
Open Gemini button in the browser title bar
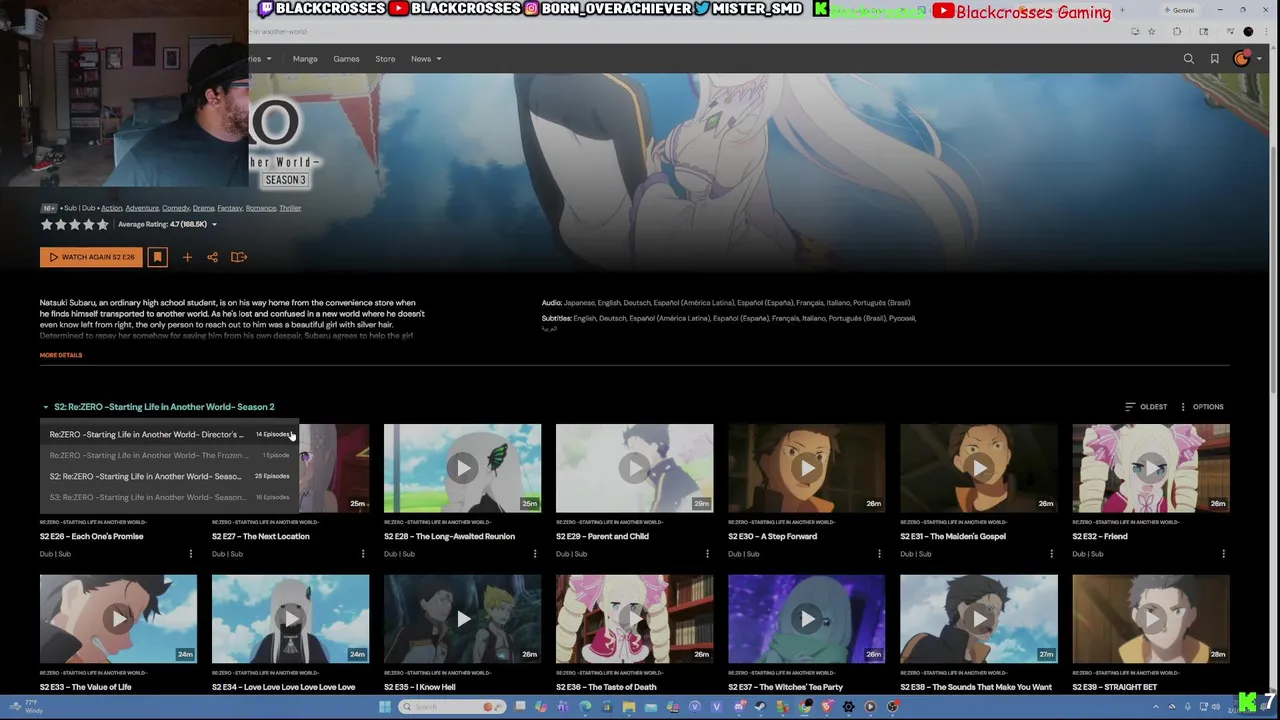click(x=1181, y=10)
